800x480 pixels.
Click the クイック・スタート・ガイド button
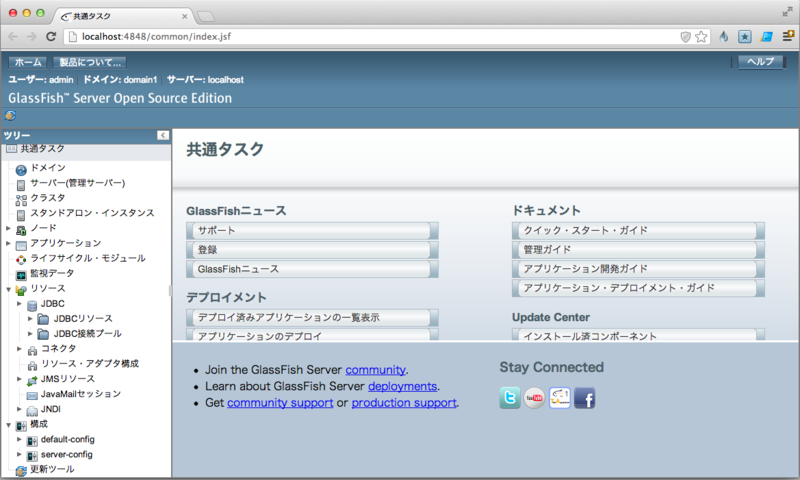coord(638,231)
